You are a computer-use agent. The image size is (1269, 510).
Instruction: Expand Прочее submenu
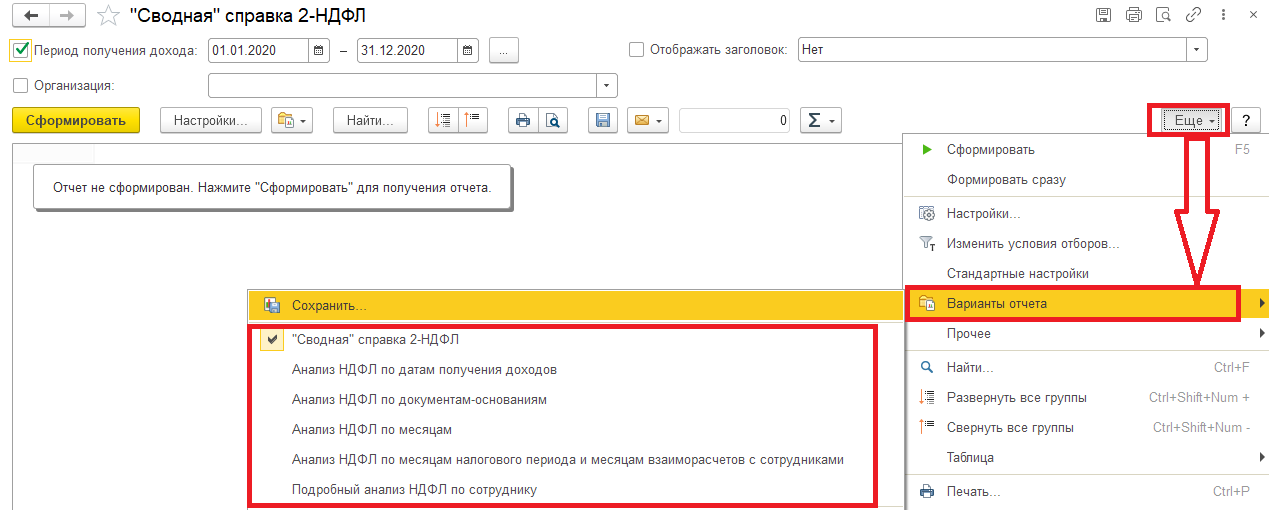pyautogui.click(x=1085, y=333)
